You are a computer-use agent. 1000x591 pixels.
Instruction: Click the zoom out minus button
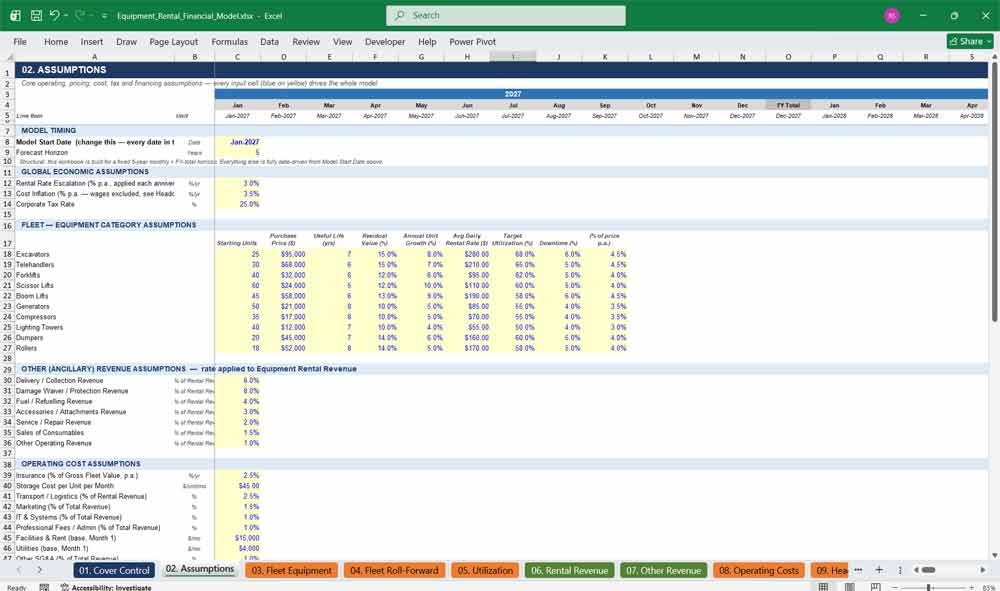(x=895, y=587)
